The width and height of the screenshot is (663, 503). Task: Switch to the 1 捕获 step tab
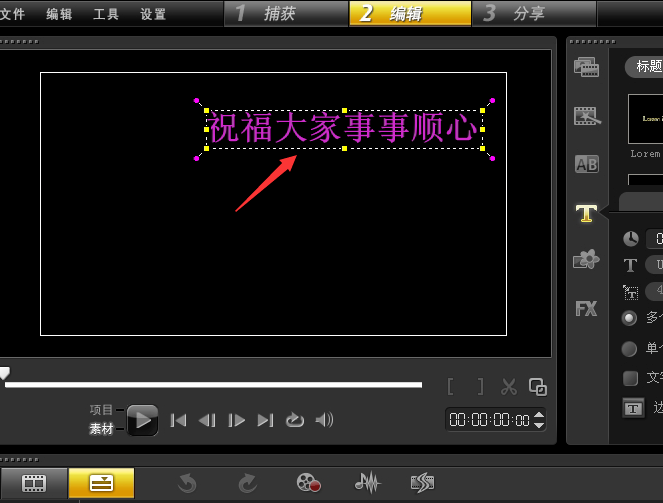tap(286, 14)
